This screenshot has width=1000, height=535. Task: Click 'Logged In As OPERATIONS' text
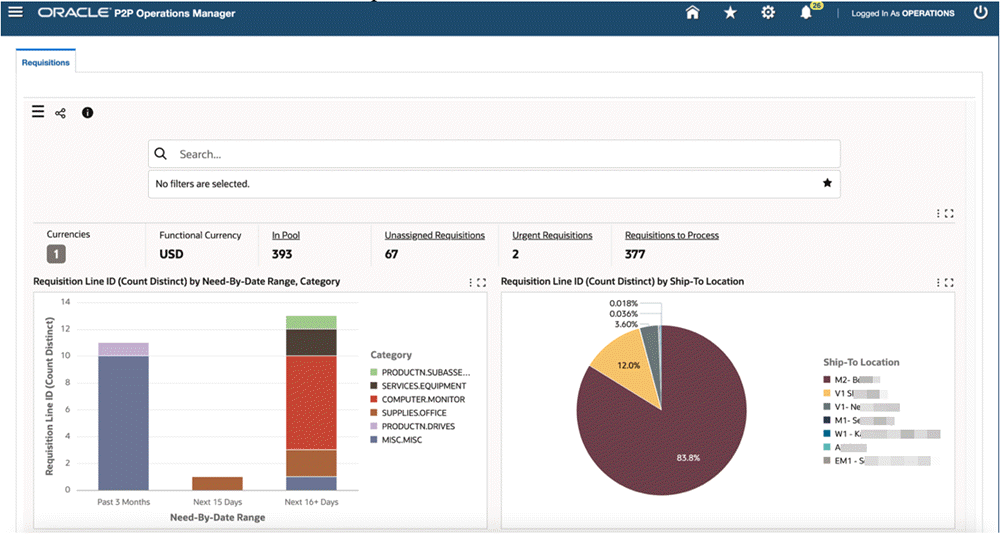click(903, 13)
